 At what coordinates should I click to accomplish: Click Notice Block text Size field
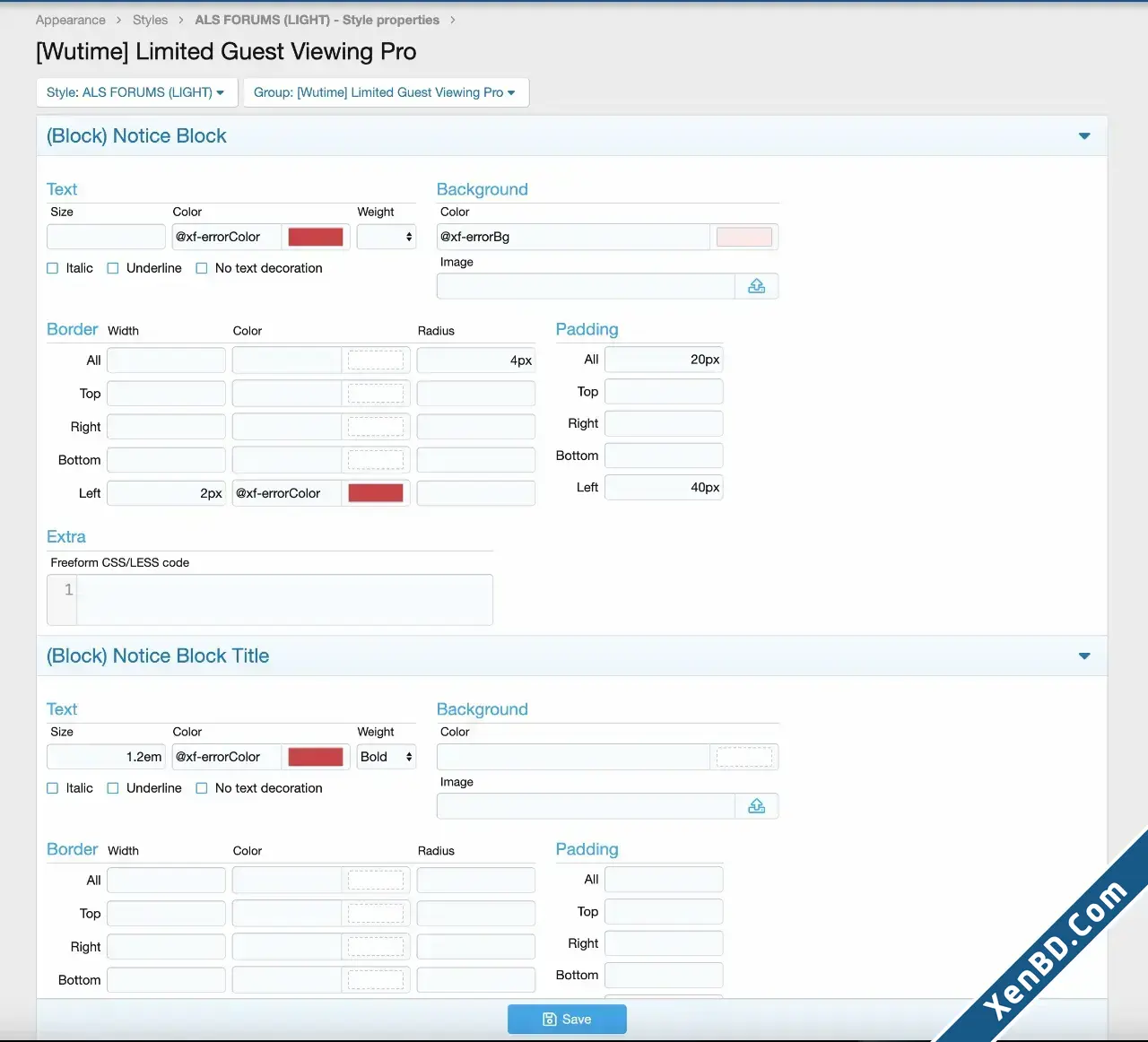click(x=106, y=237)
